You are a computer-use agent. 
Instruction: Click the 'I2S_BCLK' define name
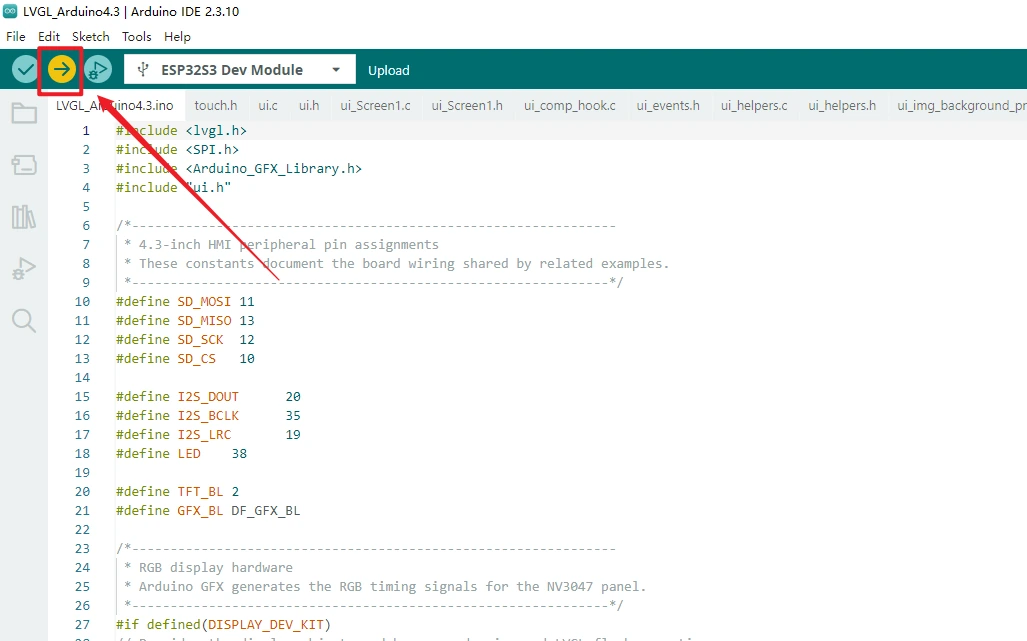pyautogui.click(x=208, y=416)
